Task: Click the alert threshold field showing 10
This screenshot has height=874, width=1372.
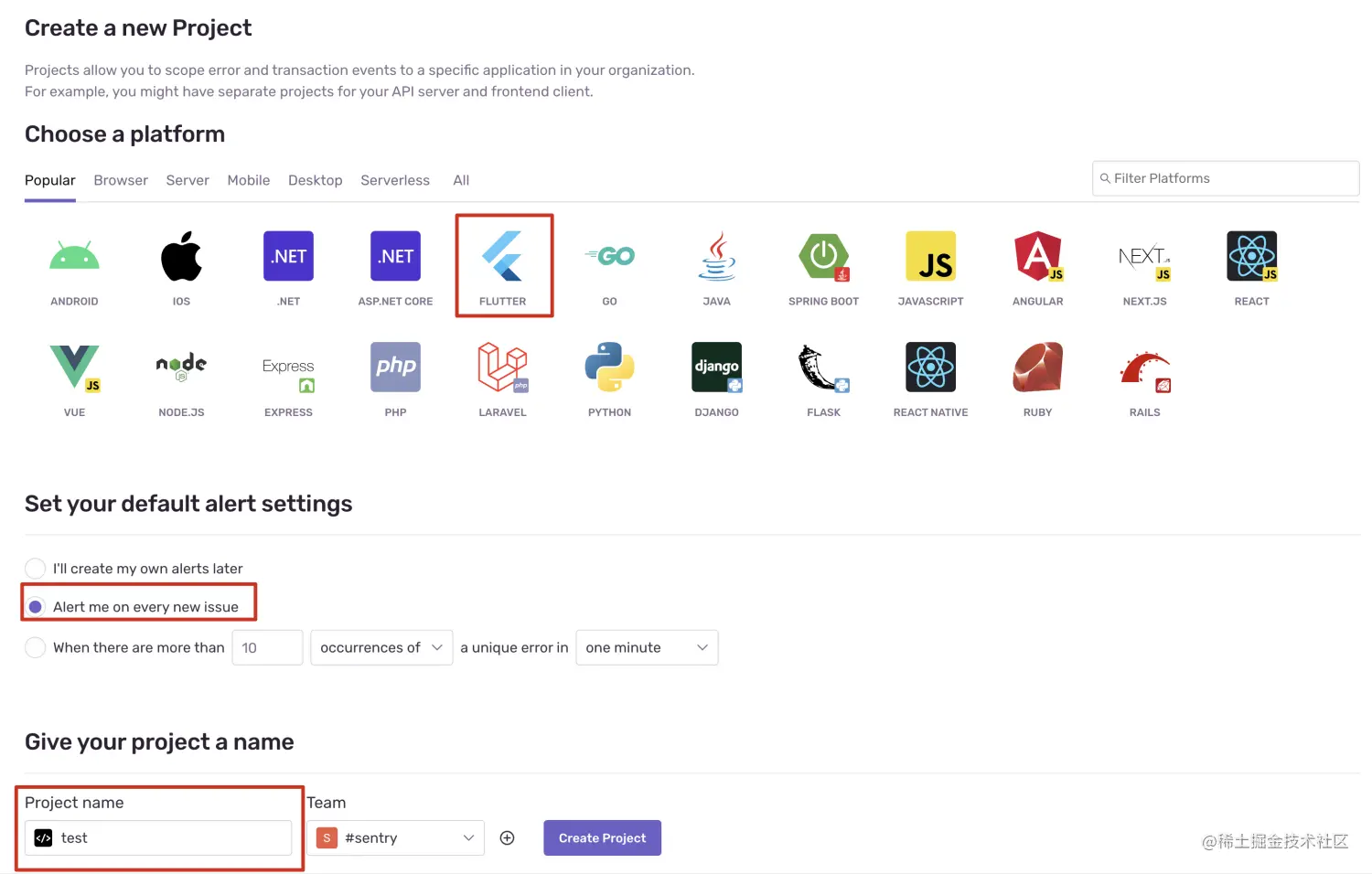Action: 267,647
